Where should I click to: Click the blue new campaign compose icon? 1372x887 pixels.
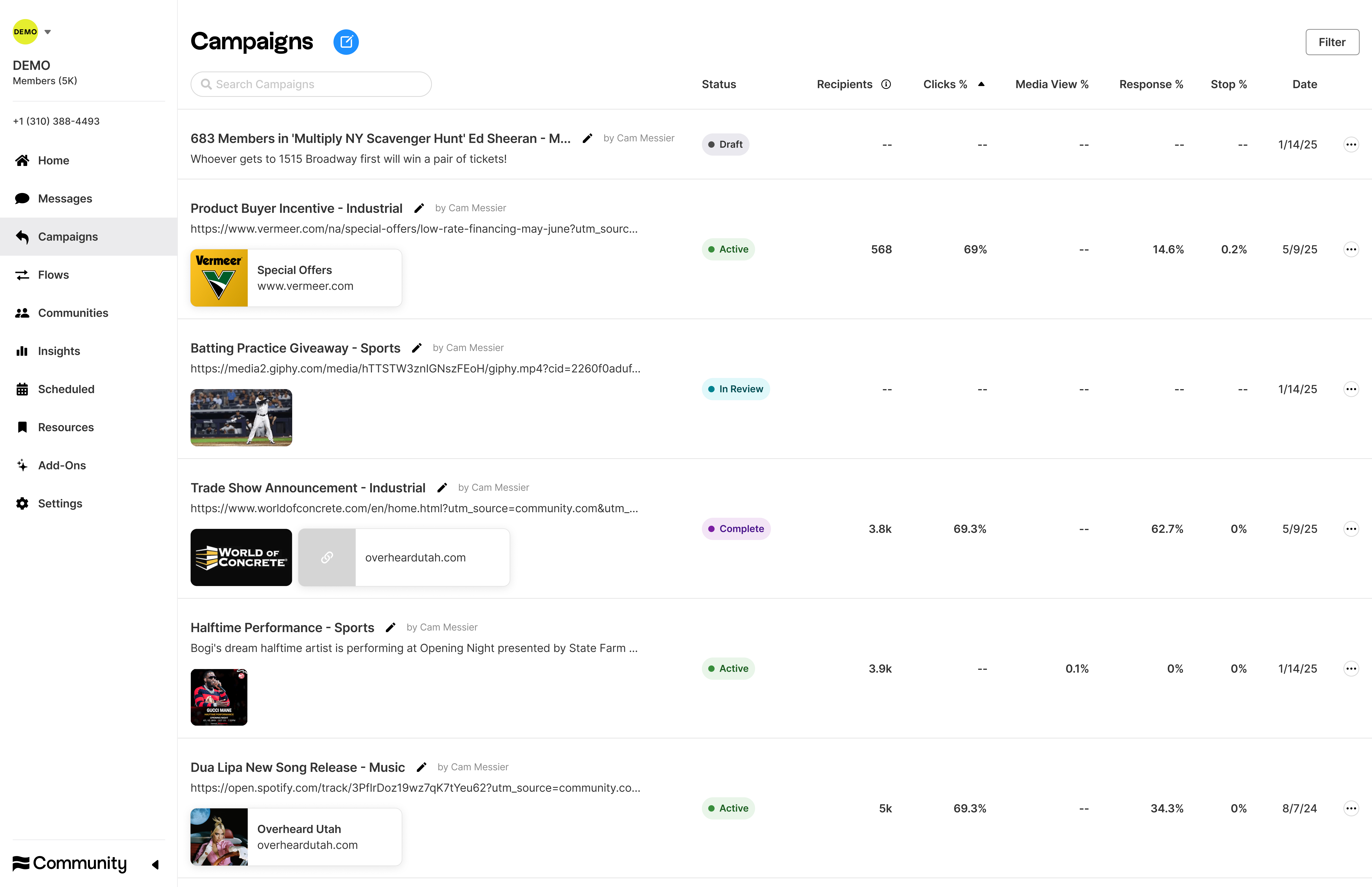pos(346,42)
